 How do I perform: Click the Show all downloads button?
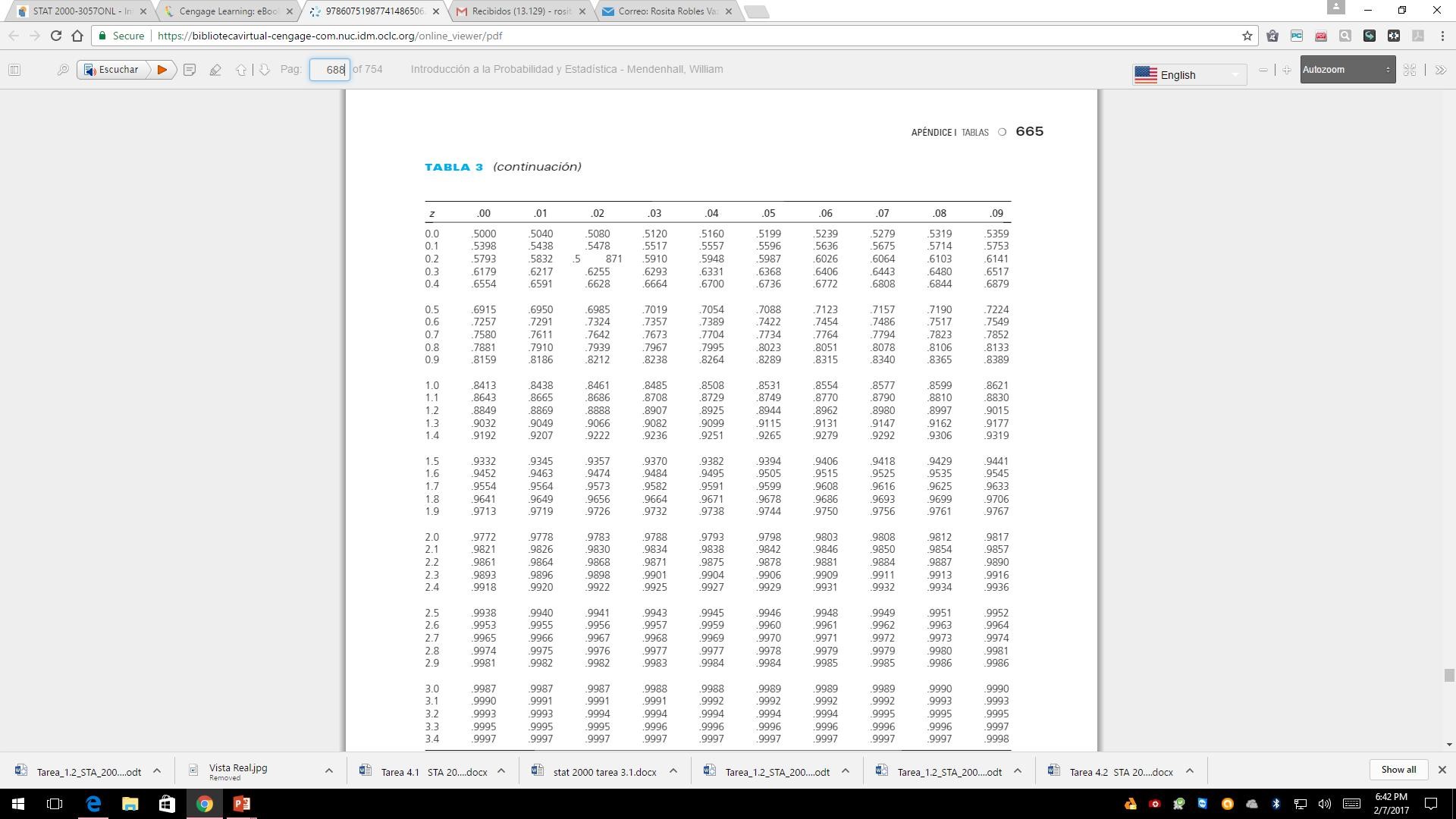point(1398,769)
